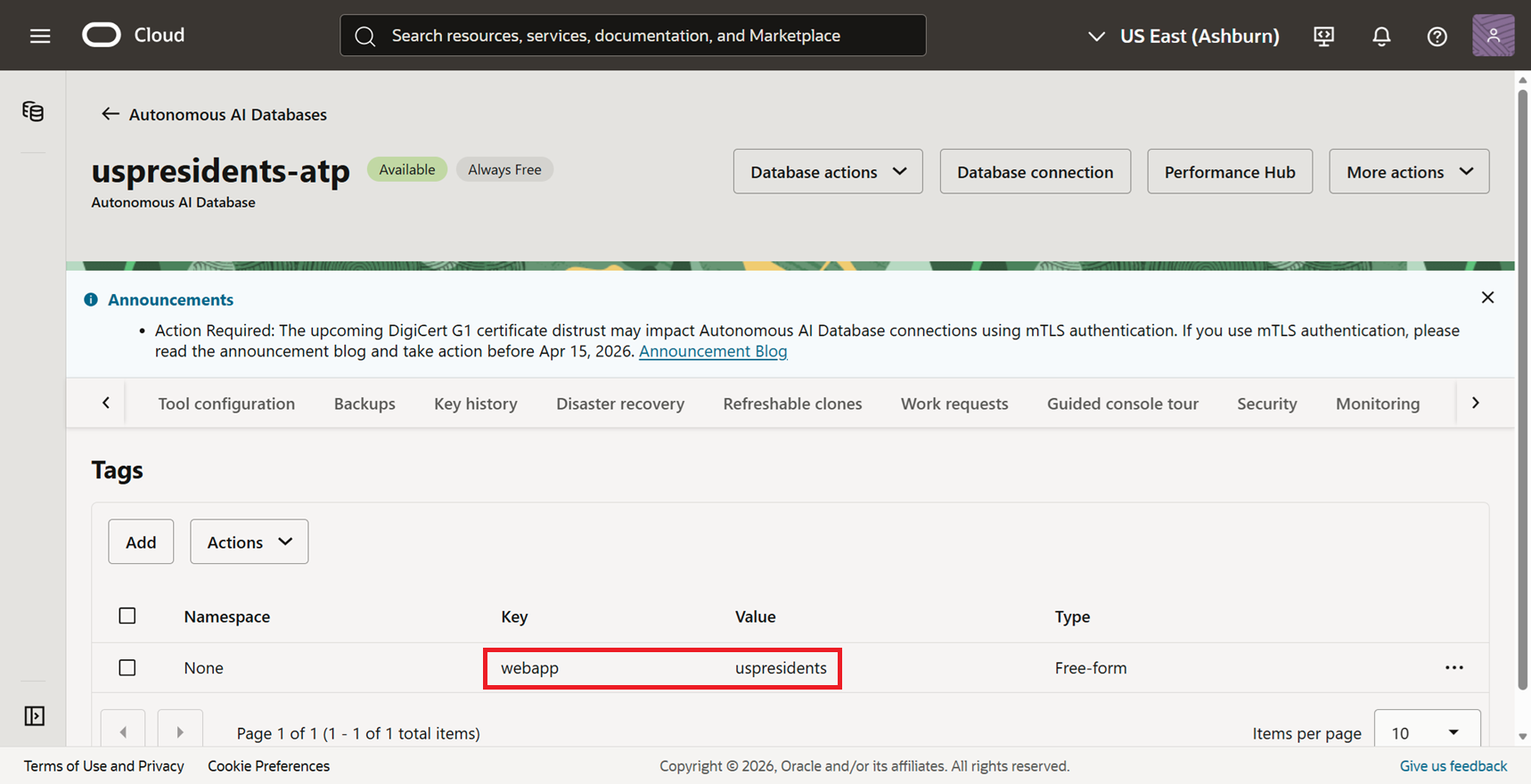Screen dimensions: 1531x784
Task: Open the hamburger navigation menu
Action: pyautogui.click(x=40, y=36)
